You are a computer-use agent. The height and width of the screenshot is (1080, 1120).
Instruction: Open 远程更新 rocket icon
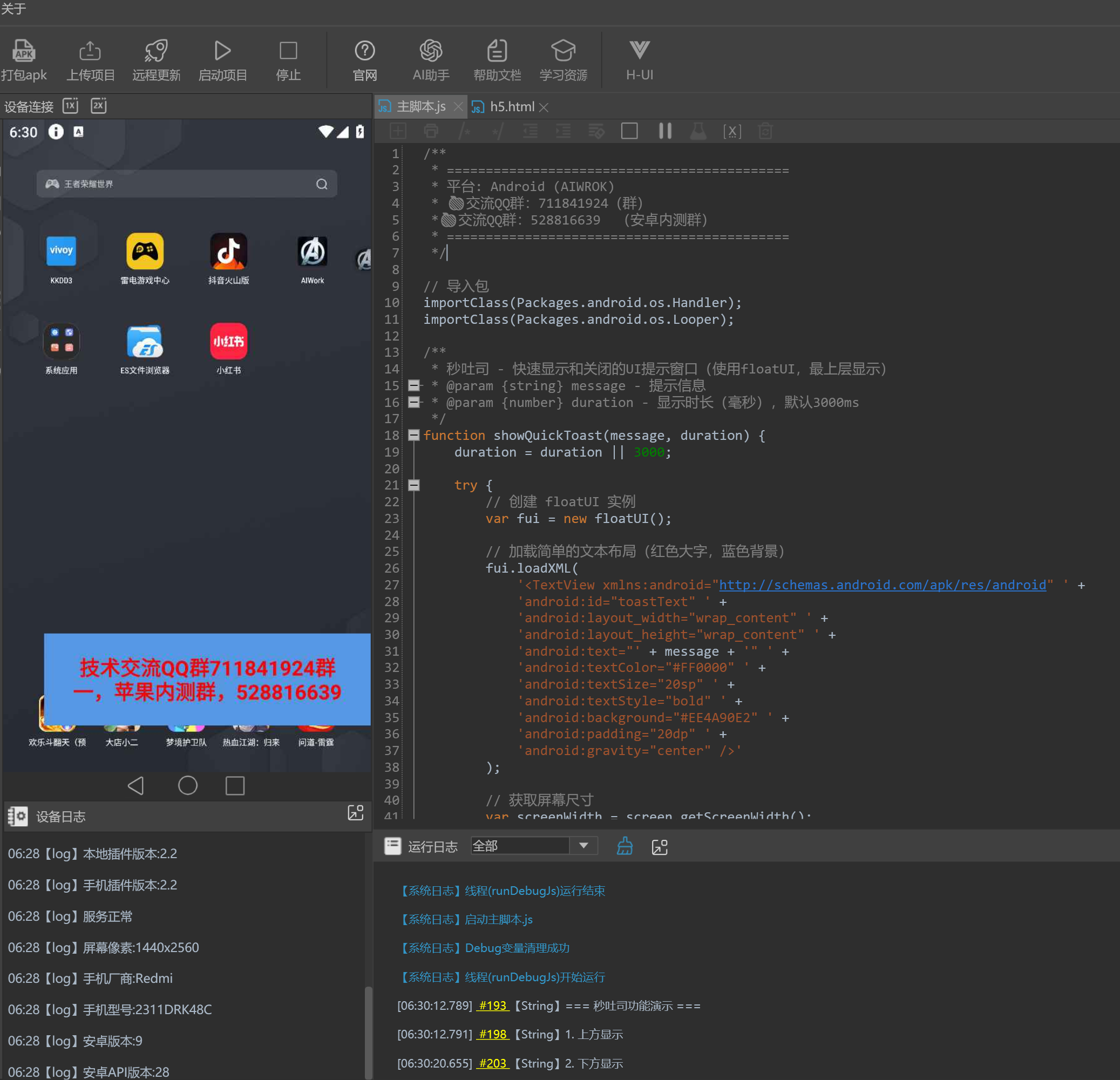[x=156, y=51]
